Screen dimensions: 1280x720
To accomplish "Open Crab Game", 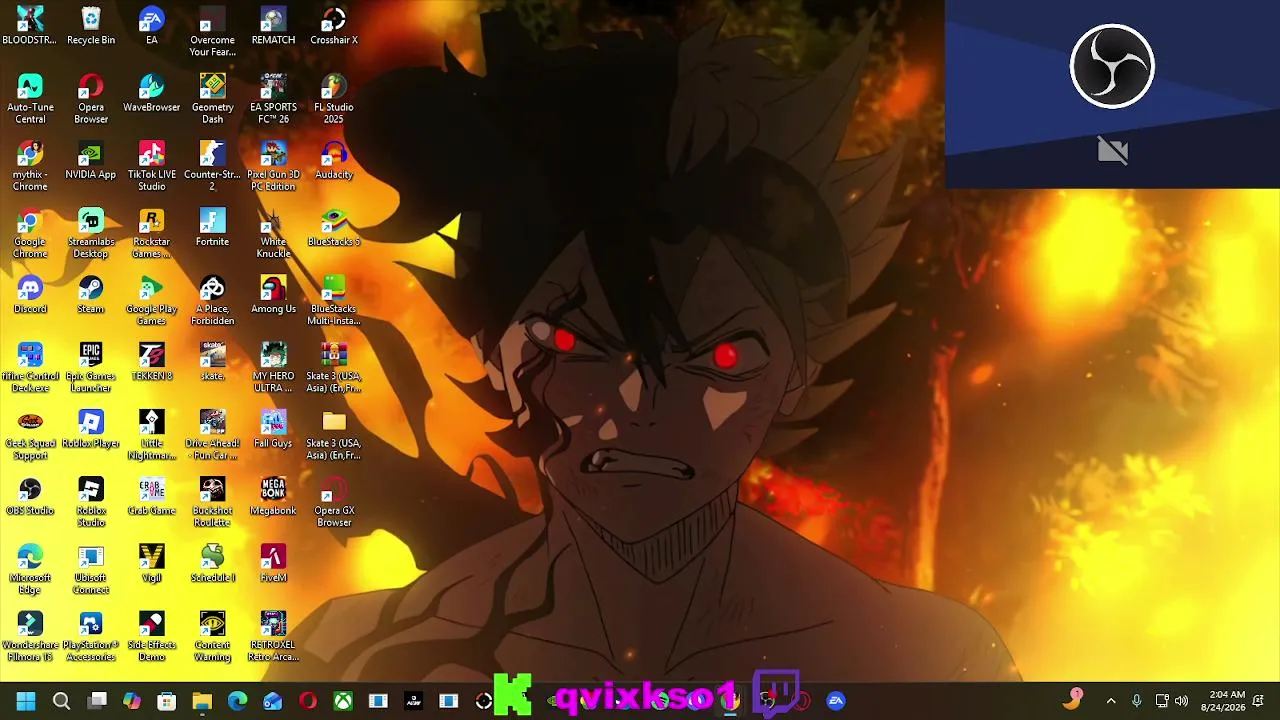I will [x=152, y=496].
